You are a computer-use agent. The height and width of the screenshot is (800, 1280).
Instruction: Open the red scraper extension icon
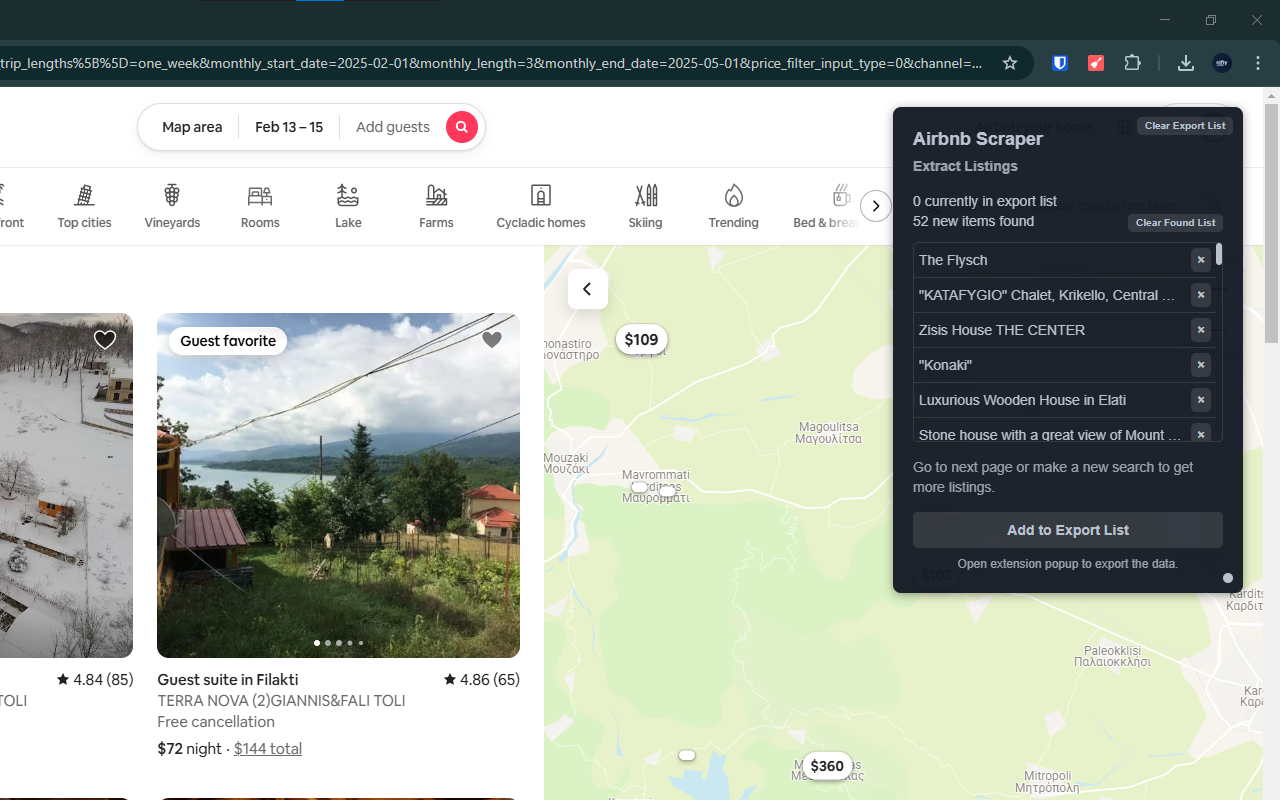click(1096, 63)
